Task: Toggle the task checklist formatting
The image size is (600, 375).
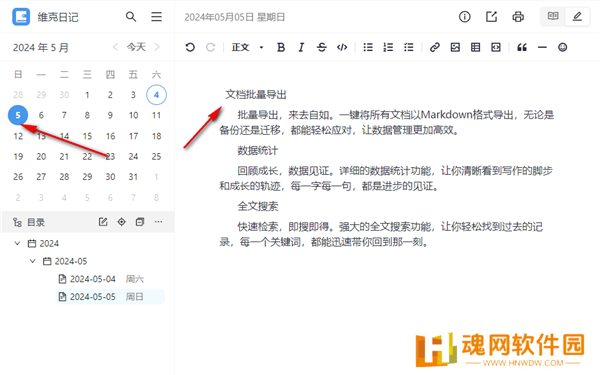Action: (x=409, y=47)
